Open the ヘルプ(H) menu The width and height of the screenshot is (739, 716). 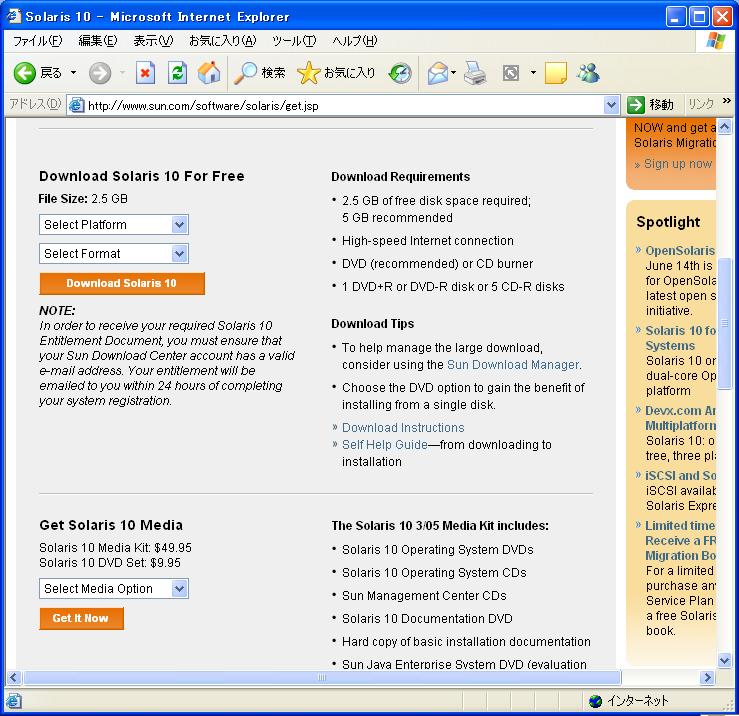(355, 41)
